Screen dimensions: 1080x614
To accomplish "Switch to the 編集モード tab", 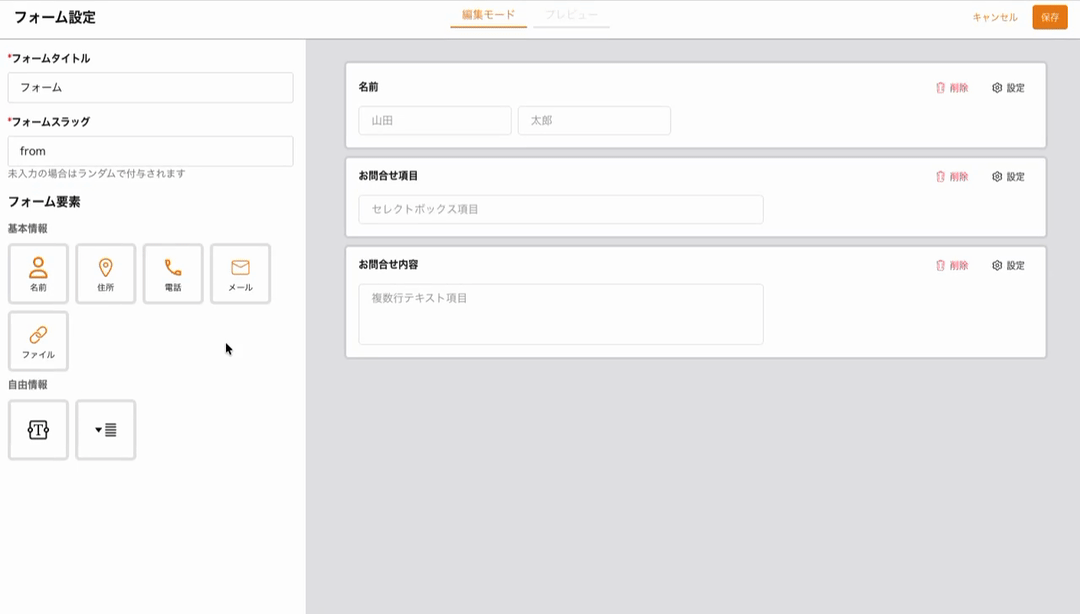I will (x=488, y=14).
